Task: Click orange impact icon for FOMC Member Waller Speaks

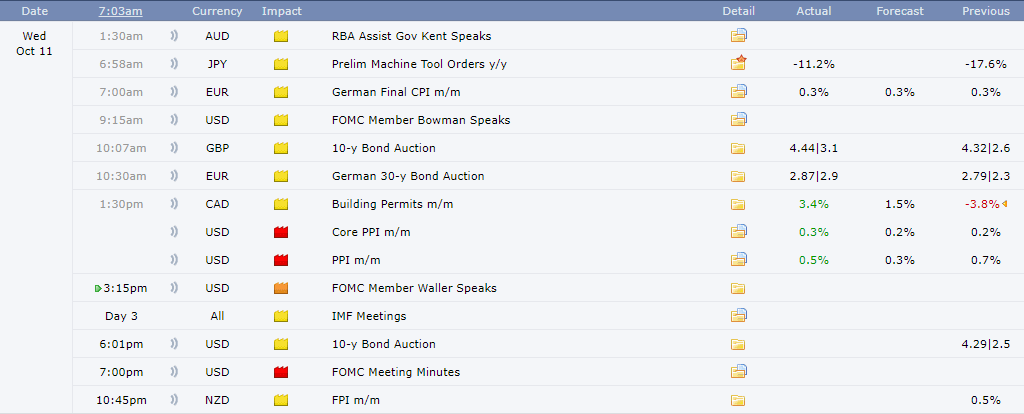Action: (281, 288)
